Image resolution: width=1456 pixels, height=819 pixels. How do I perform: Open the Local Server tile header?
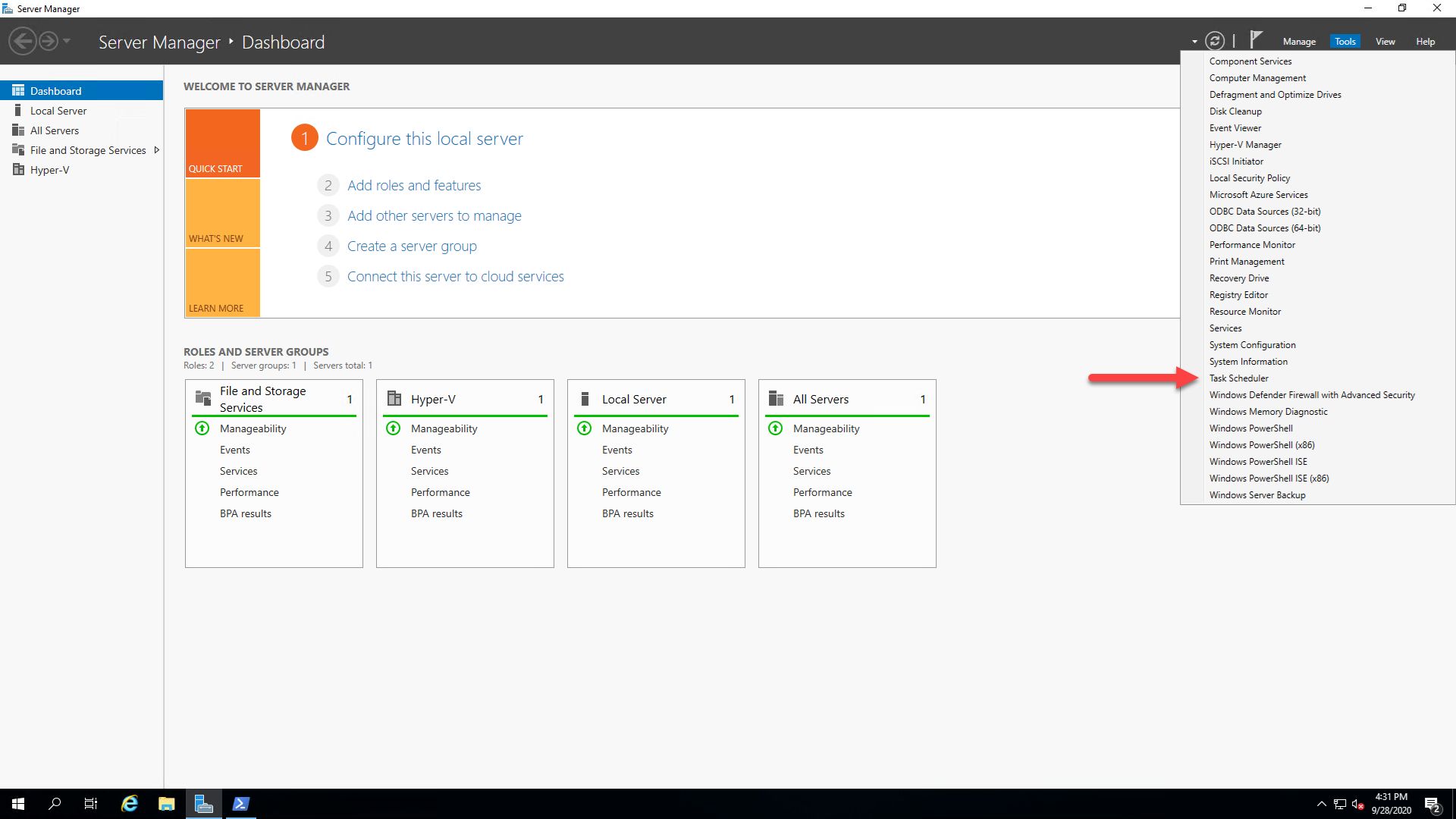[656, 399]
